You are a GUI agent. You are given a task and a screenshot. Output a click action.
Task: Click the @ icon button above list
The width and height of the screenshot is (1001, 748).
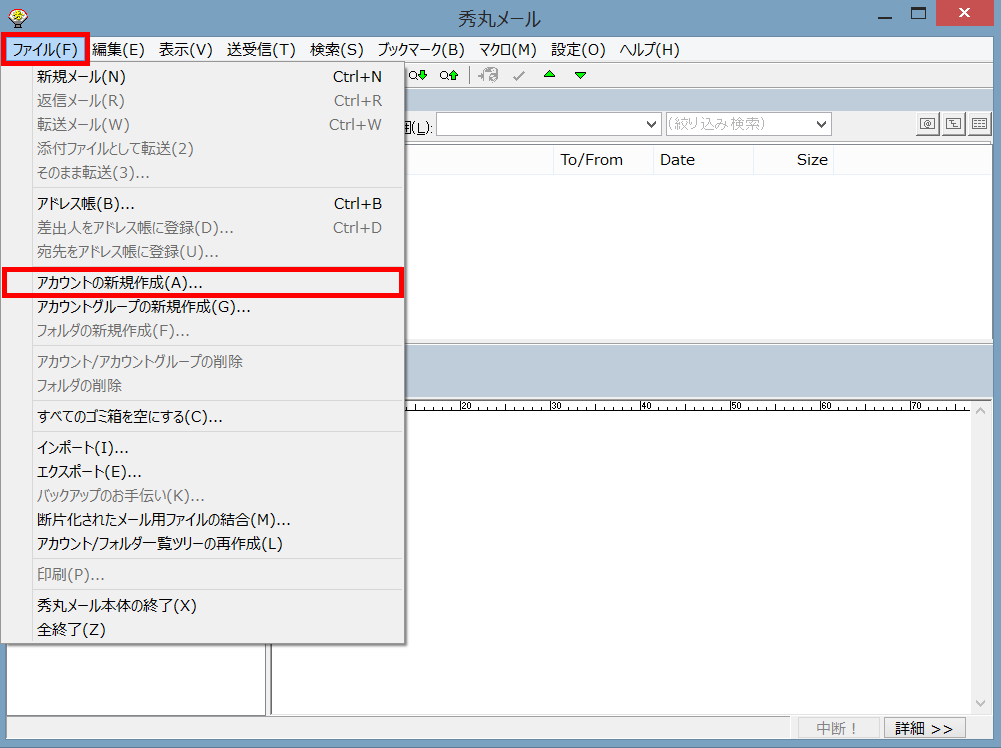928,124
